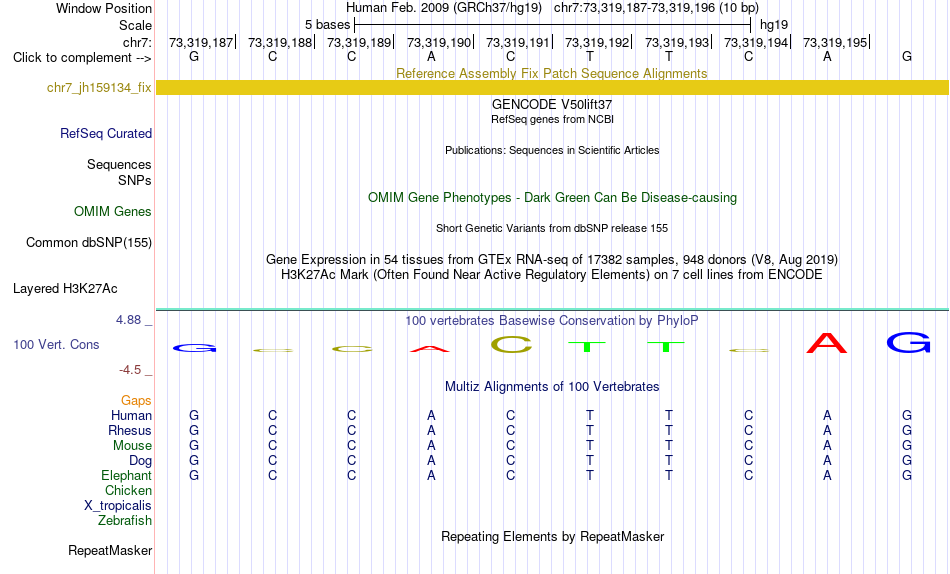Click the Rhesus species label

coord(130,430)
